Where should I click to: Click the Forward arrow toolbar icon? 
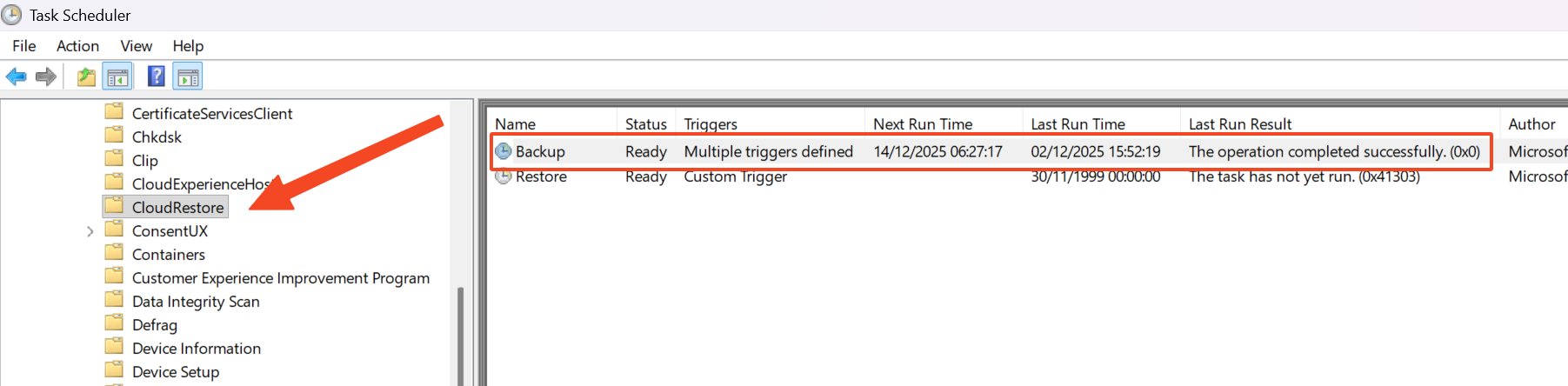click(46, 77)
